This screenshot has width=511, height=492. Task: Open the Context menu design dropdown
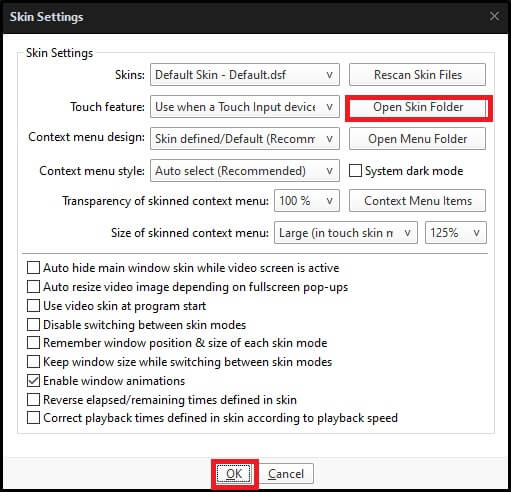(245, 139)
